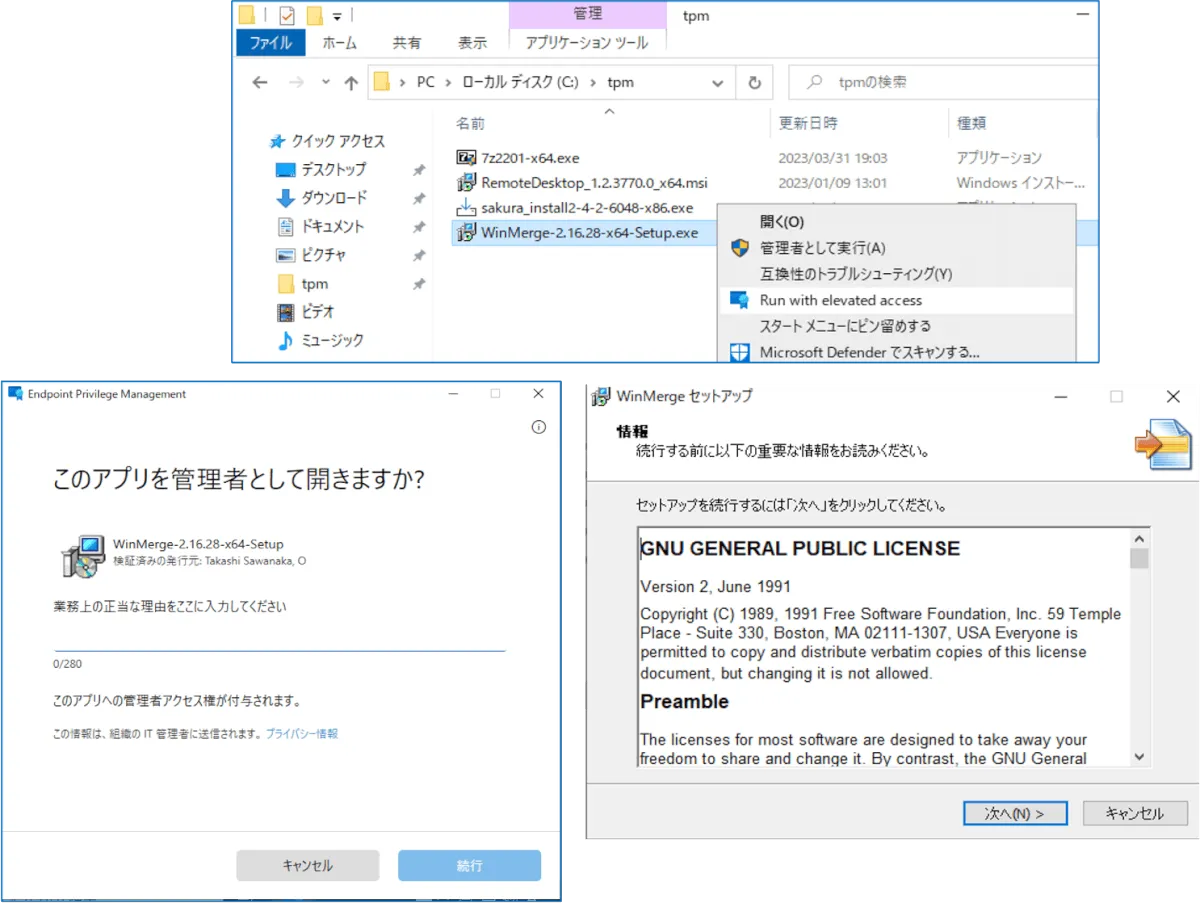The width and height of the screenshot is (1200, 903).
Task: Click the RemoteDesktop msi installer icon
Action: [x=466, y=182]
